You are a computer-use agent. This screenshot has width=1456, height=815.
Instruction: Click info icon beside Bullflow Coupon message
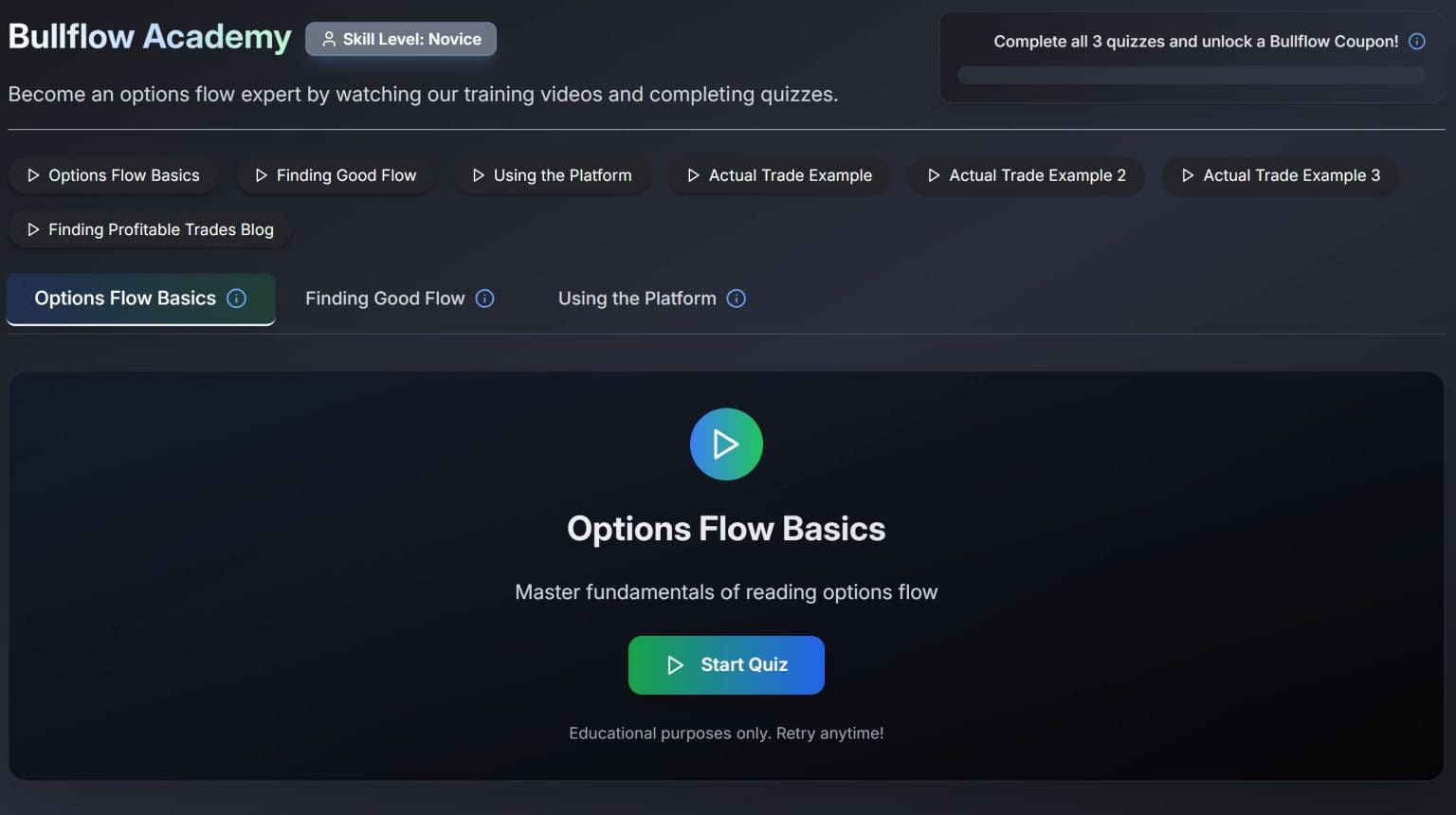(1417, 42)
